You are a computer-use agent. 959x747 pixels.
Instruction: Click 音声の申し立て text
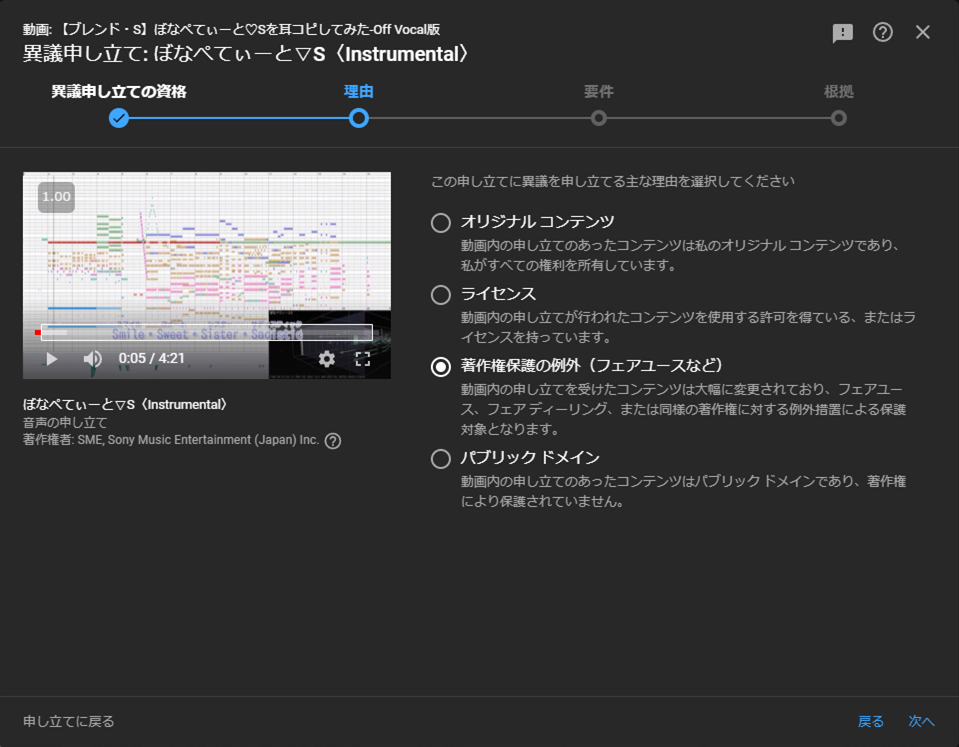pos(65,422)
